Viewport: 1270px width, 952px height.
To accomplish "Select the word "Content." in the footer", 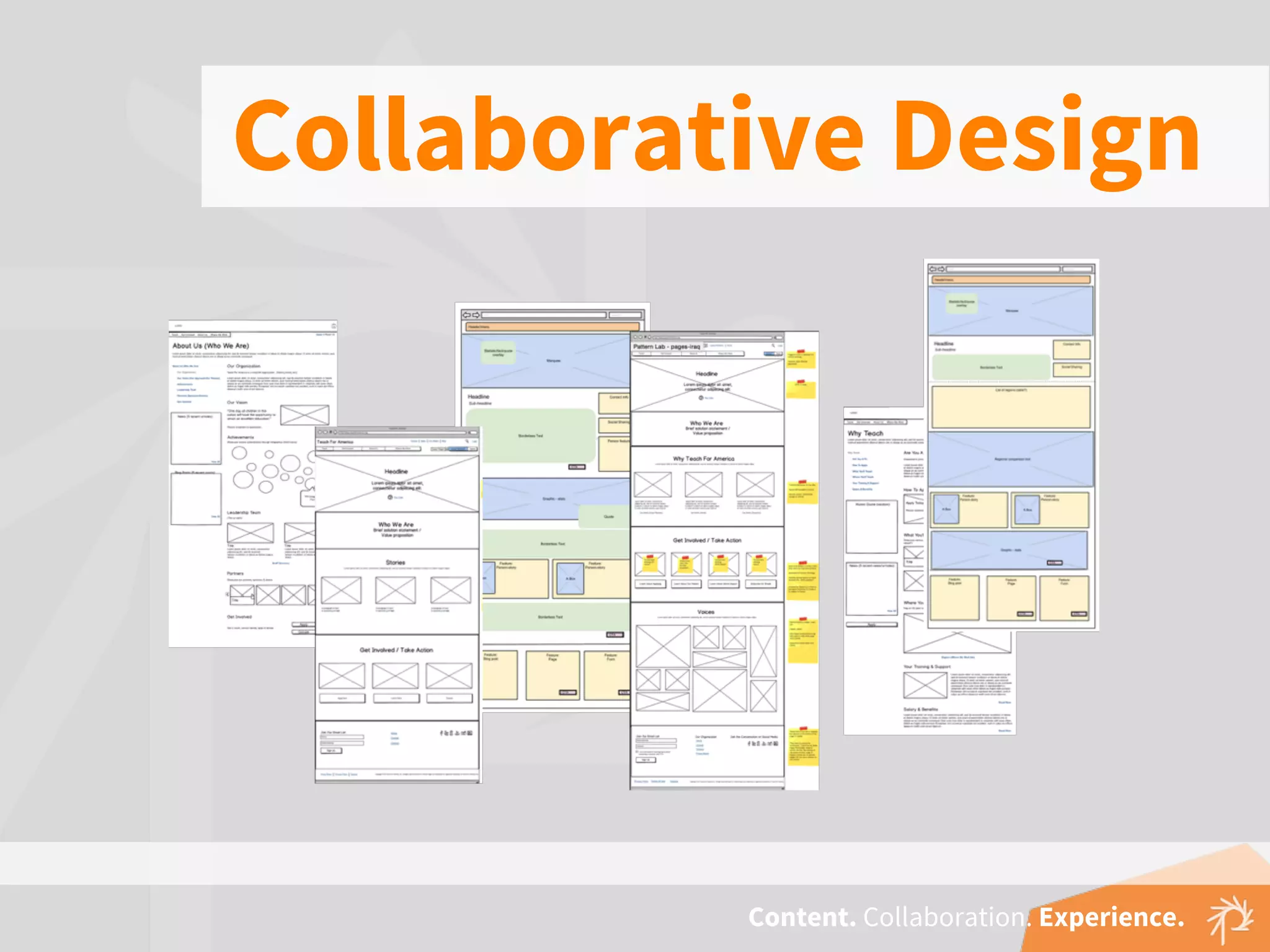I will point(802,917).
